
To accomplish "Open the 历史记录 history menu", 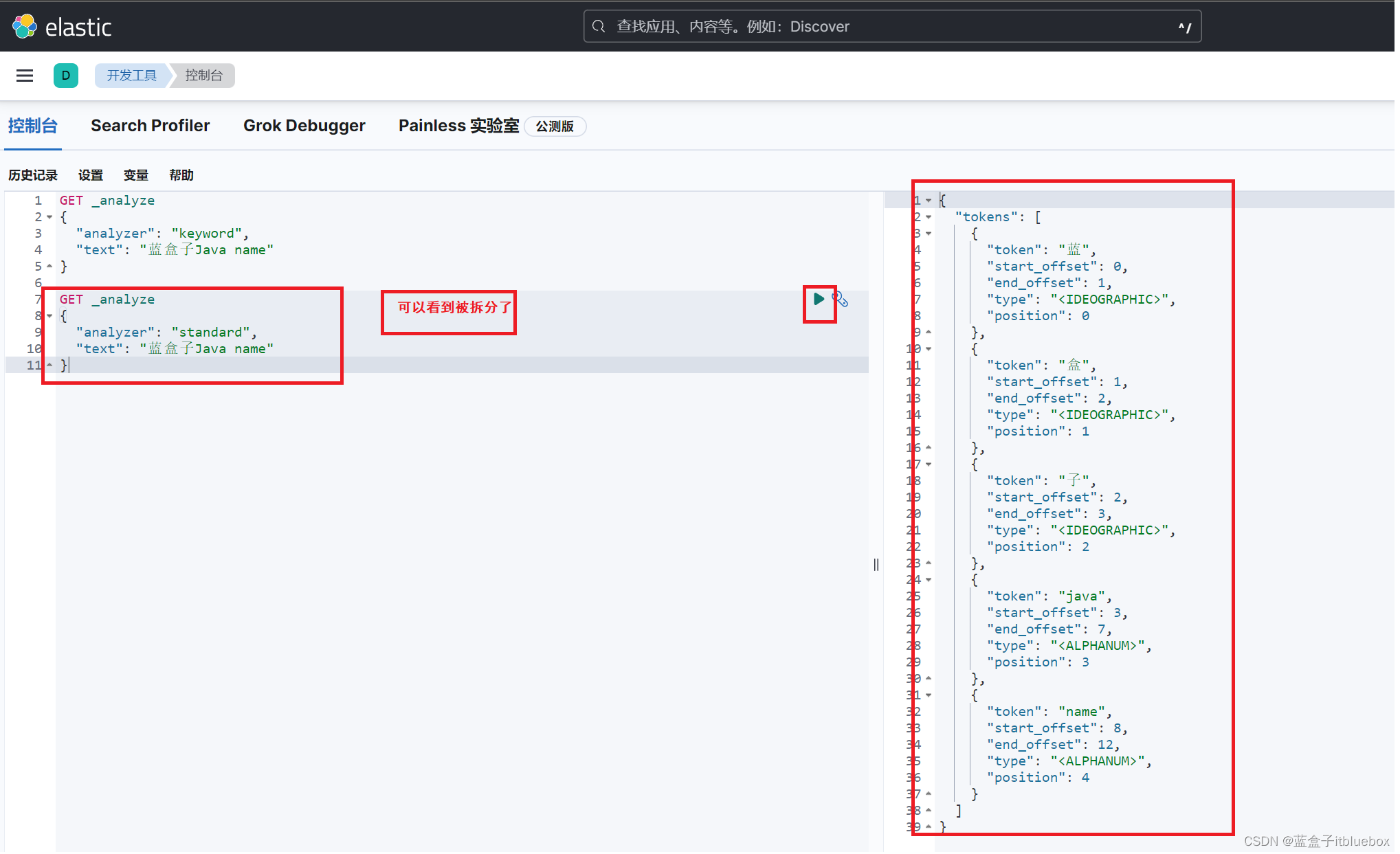I will coord(34,175).
